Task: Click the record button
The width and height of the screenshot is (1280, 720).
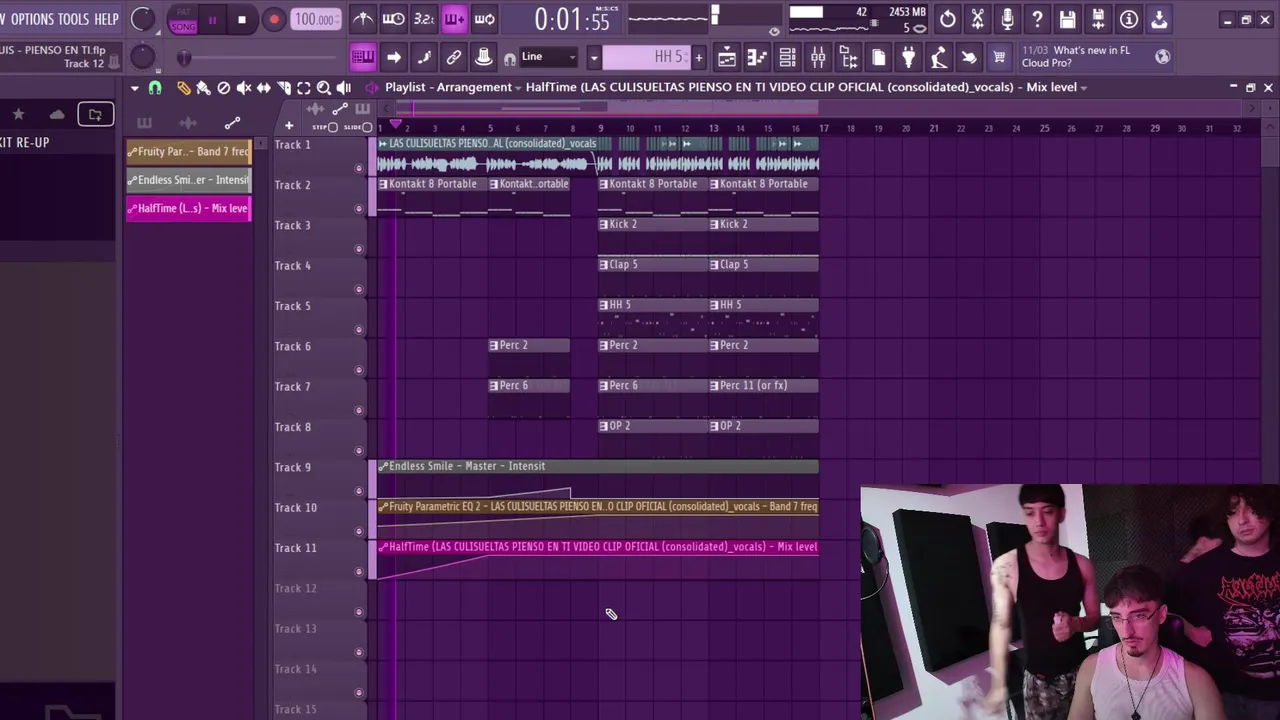Action: [x=273, y=20]
